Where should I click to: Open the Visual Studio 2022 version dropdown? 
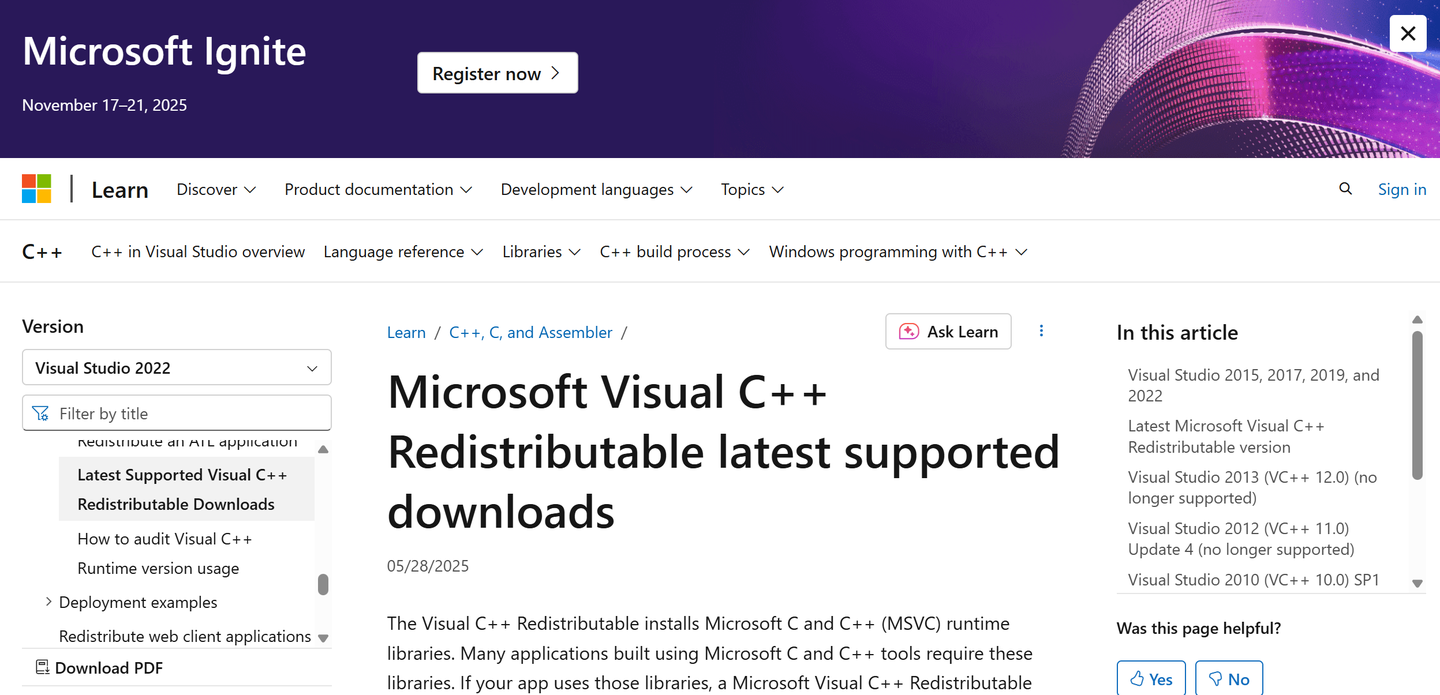176,367
